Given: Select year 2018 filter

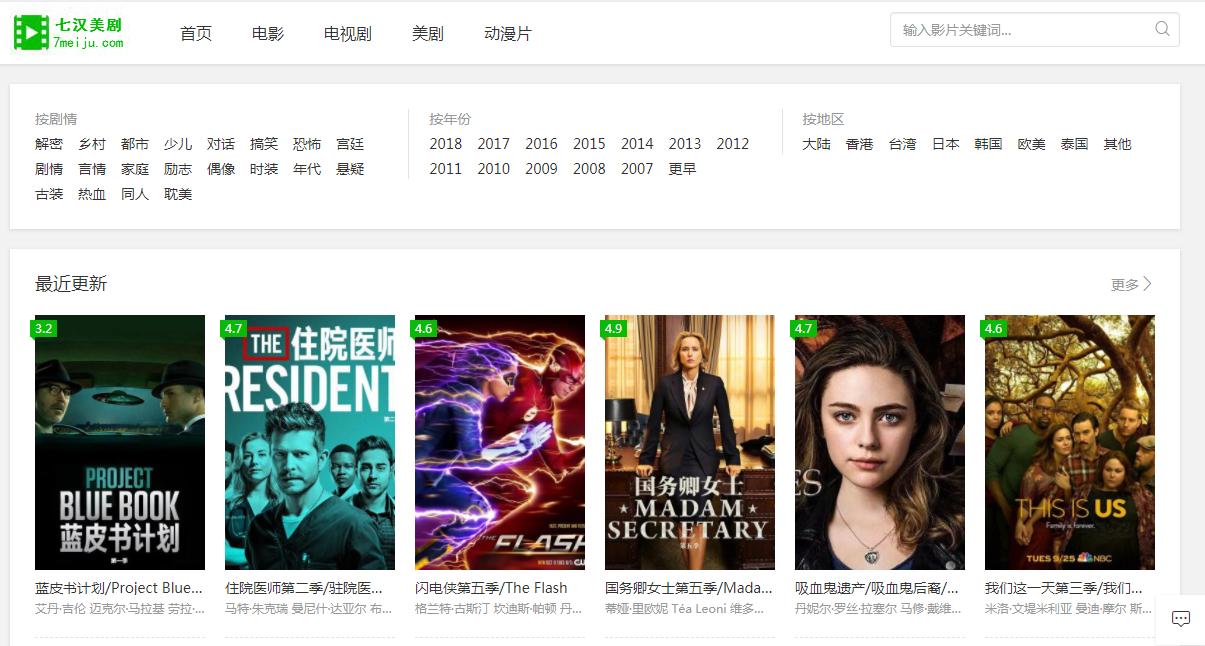Looking at the screenshot, I should click(446, 144).
